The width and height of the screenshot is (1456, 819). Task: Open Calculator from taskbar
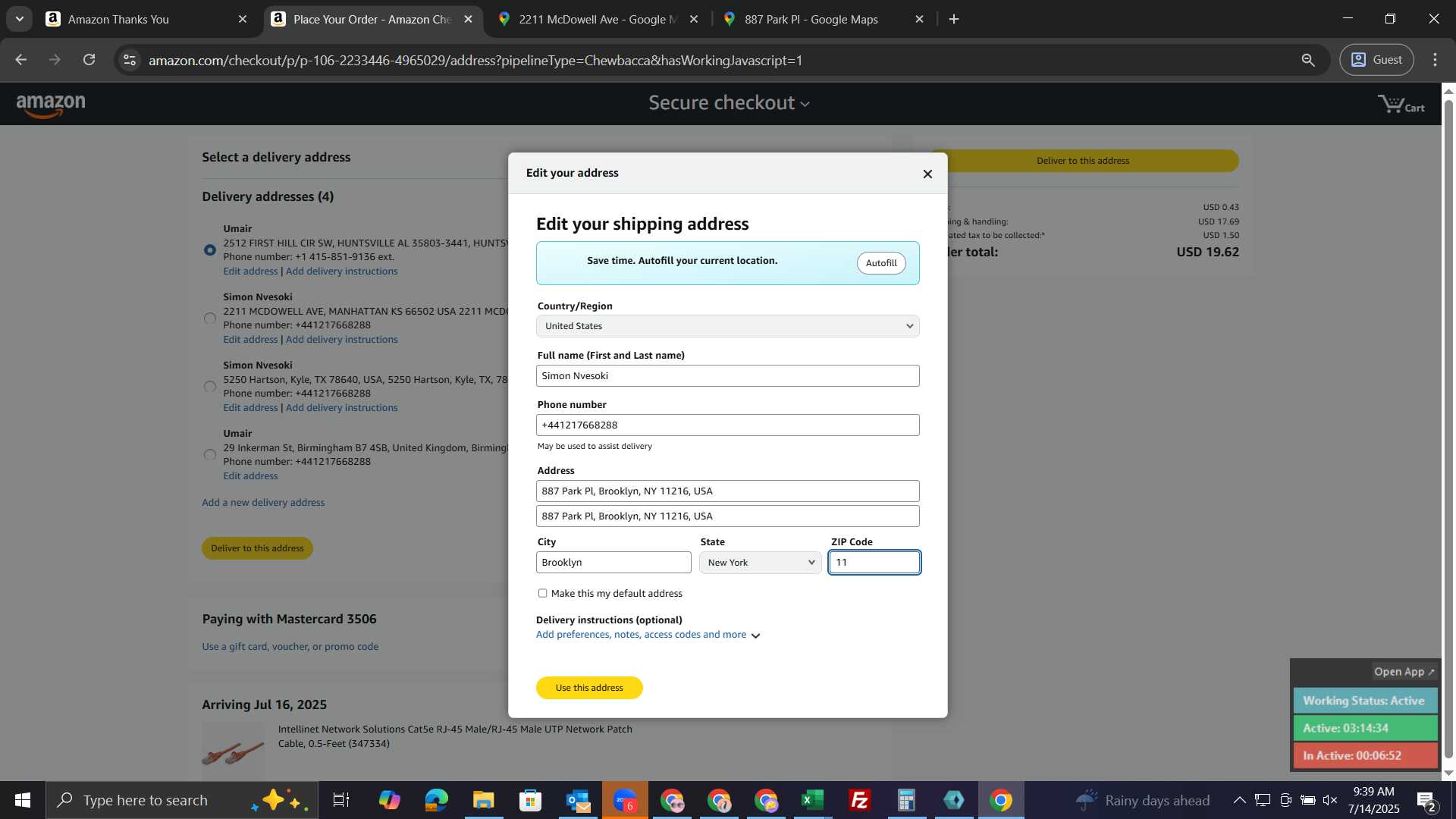click(x=906, y=800)
